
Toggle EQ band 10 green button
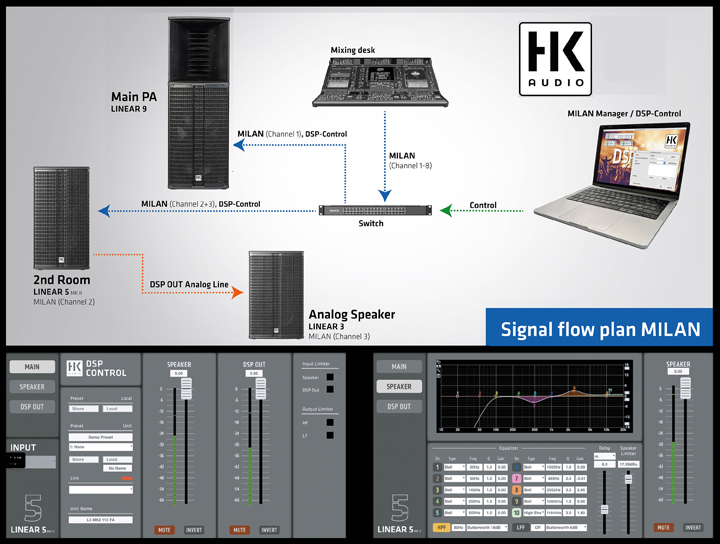point(517,512)
